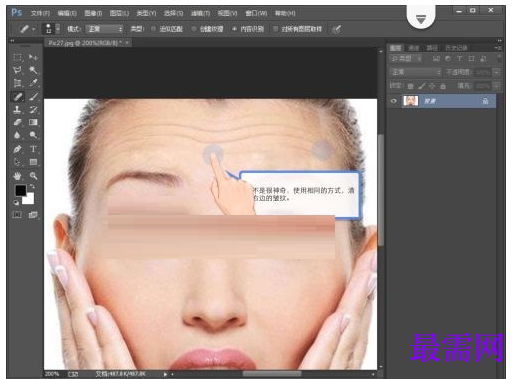
Task: Click the Background layer thumbnail
Action: pyautogui.click(x=411, y=101)
